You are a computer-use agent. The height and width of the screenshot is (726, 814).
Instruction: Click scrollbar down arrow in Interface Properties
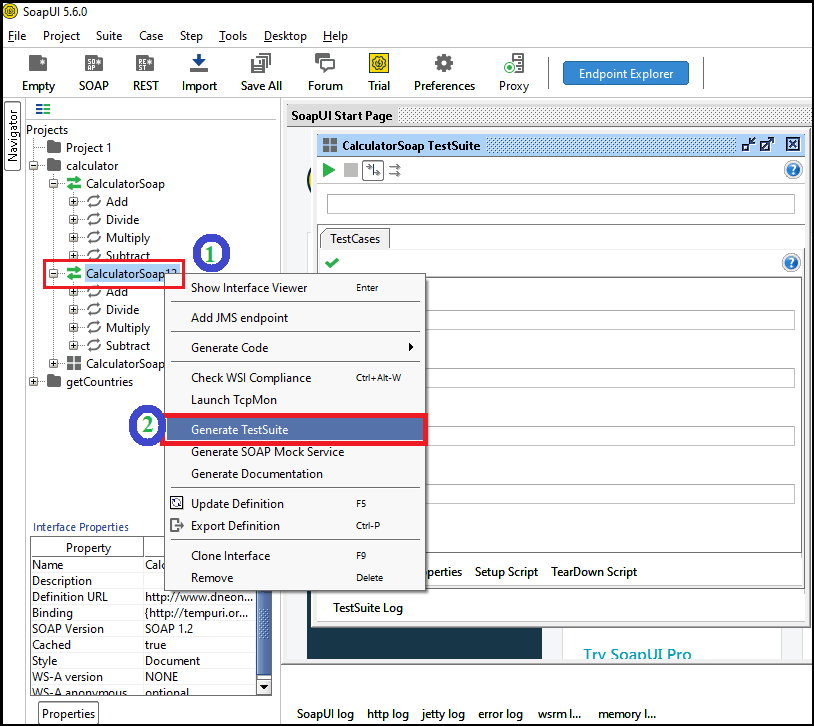click(x=264, y=687)
